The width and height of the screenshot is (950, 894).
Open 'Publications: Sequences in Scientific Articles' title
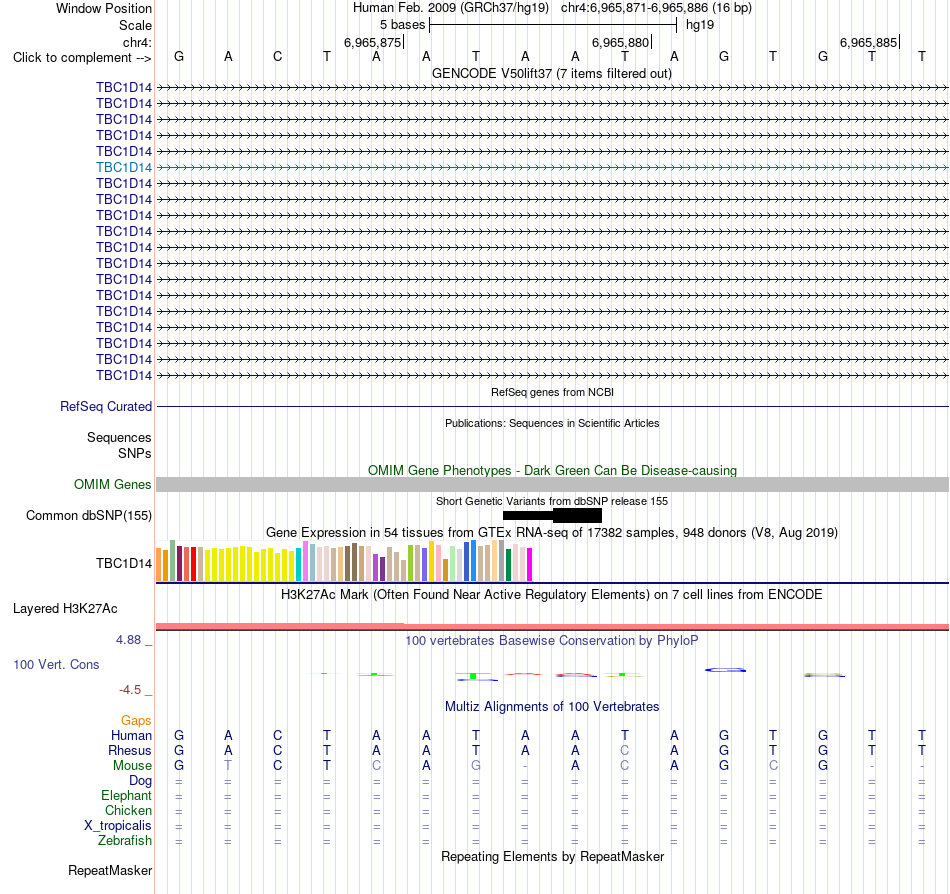click(x=552, y=423)
